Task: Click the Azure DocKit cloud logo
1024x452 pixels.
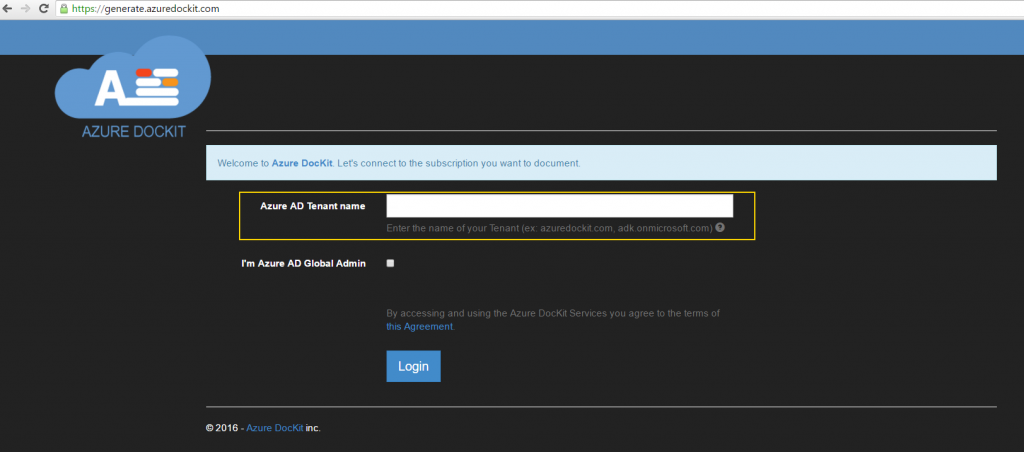Action: (x=133, y=77)
